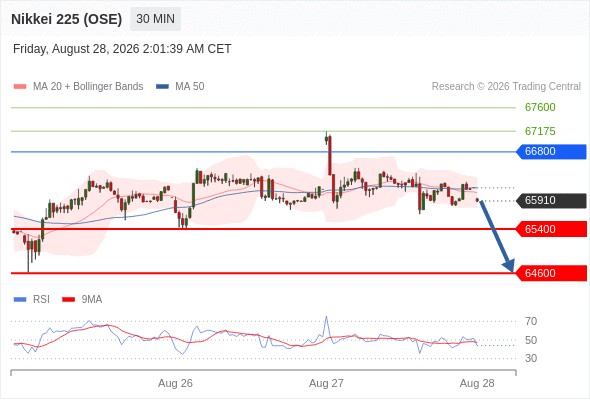Screen dimensions: 590x400
Task: Click the red 9MA legend swatch
Action: click(68, 300)
